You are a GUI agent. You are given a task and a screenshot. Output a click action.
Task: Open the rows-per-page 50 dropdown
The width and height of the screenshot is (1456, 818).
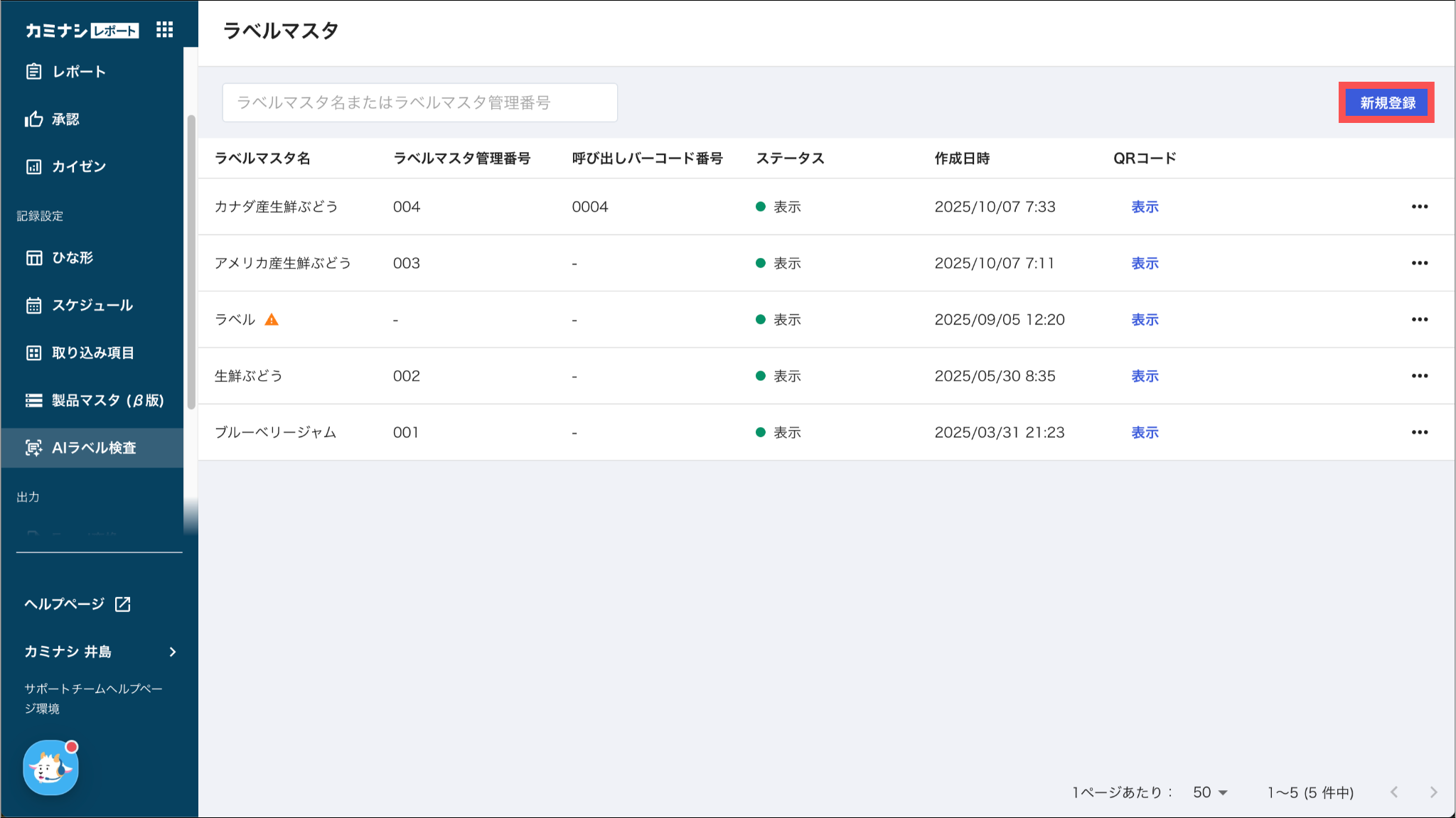coord(1210,792)
